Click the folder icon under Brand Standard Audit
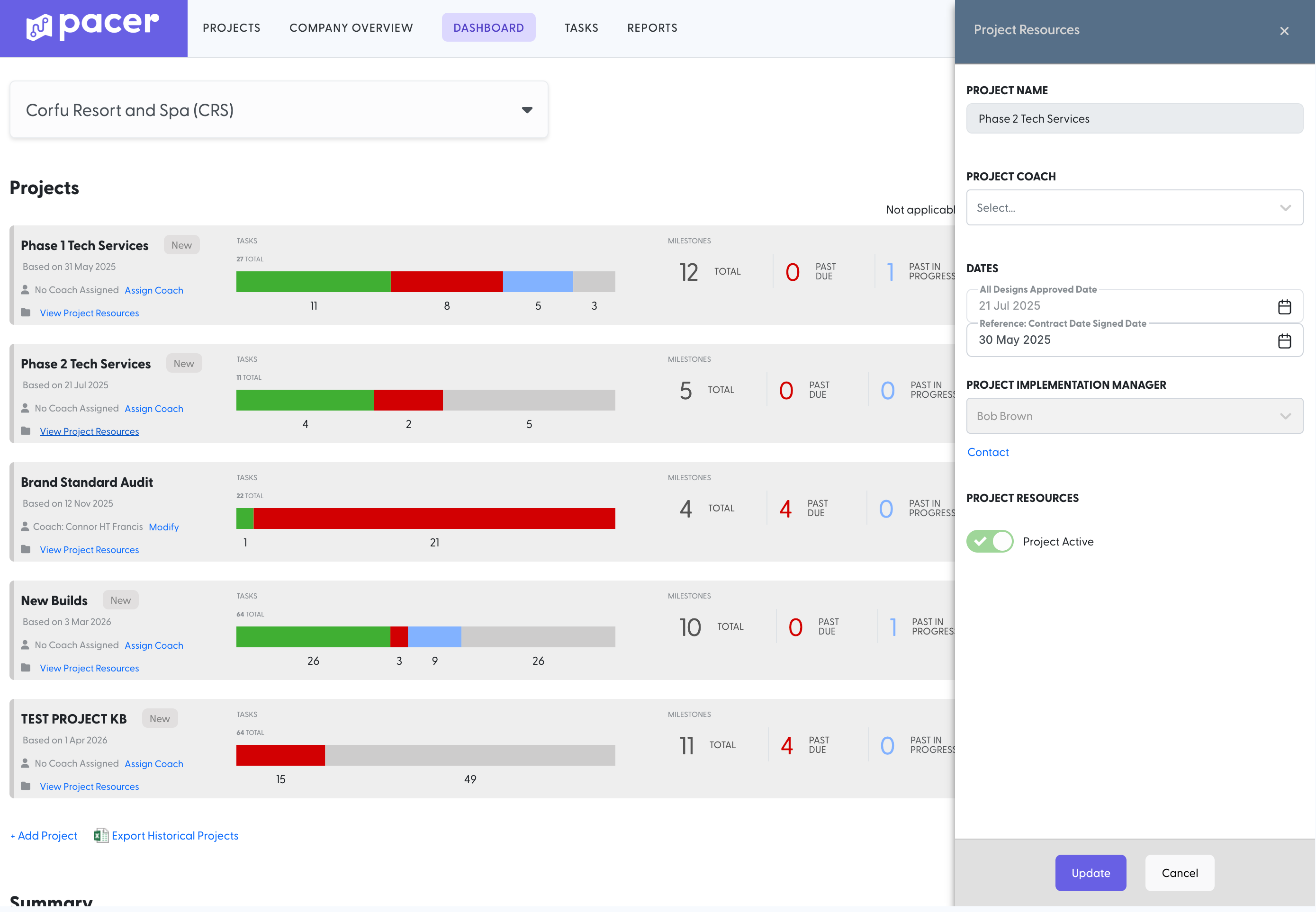 pos(26,549)
